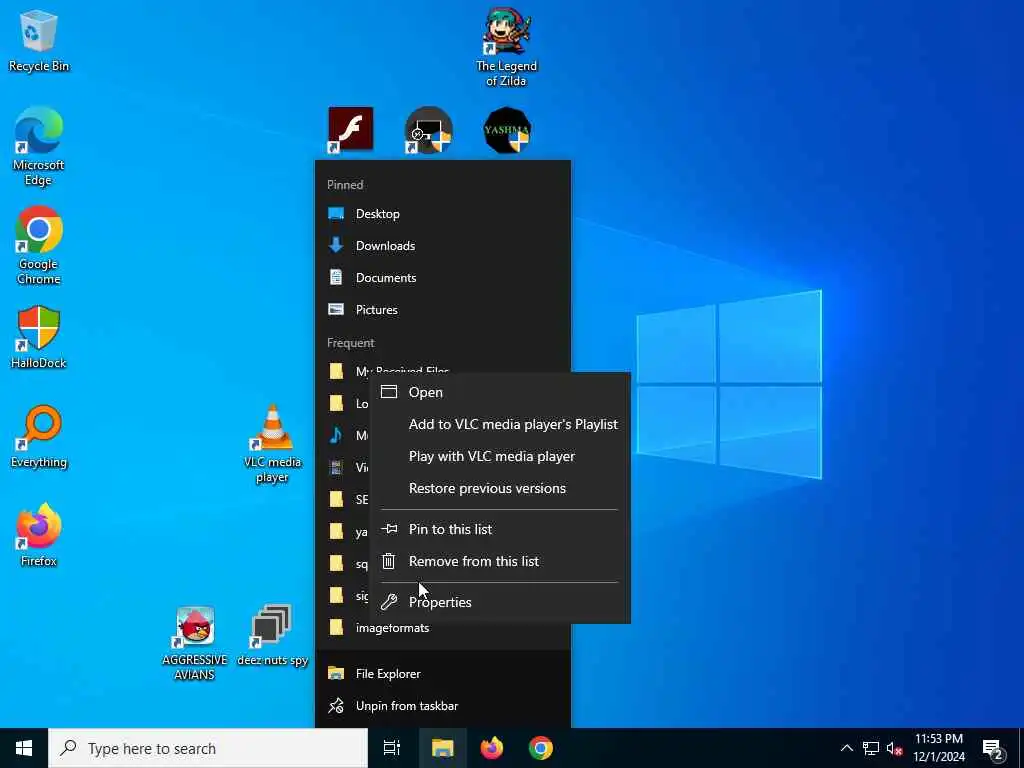Image resolution: width=1024 pixels, height=768 pixels.
Task: Select the Firefox desktop shortcut
Action: point(39,535)
